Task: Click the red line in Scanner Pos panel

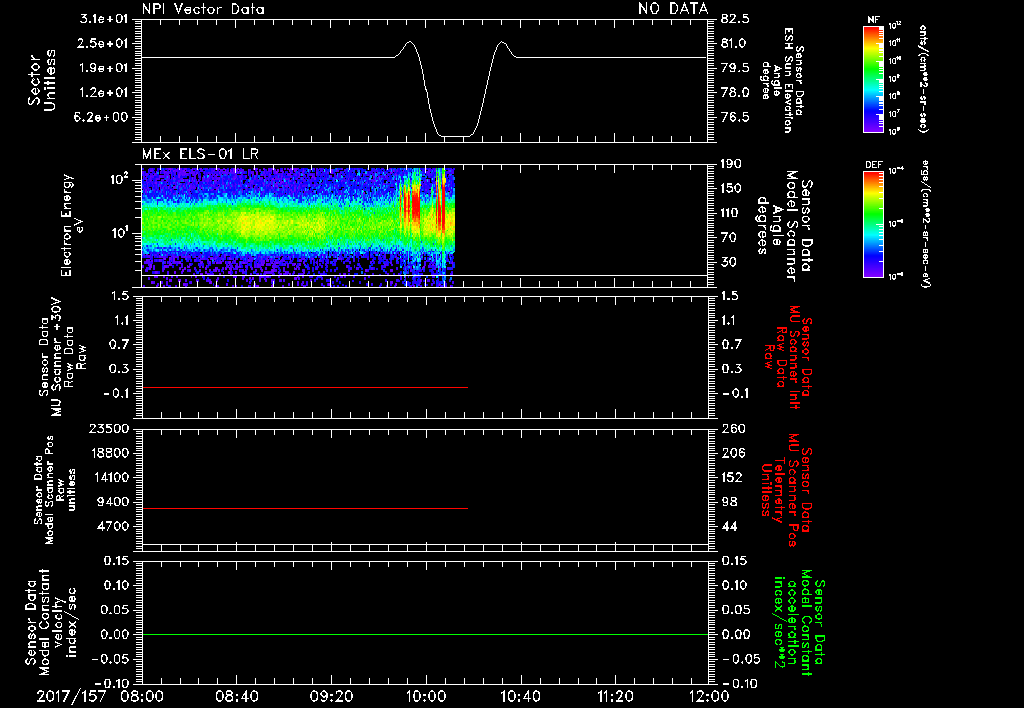Action: 305,508
